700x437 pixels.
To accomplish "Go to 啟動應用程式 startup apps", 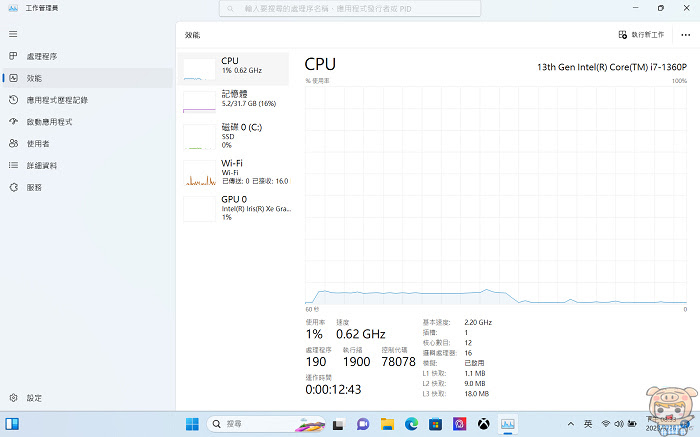I will [87, 122].
